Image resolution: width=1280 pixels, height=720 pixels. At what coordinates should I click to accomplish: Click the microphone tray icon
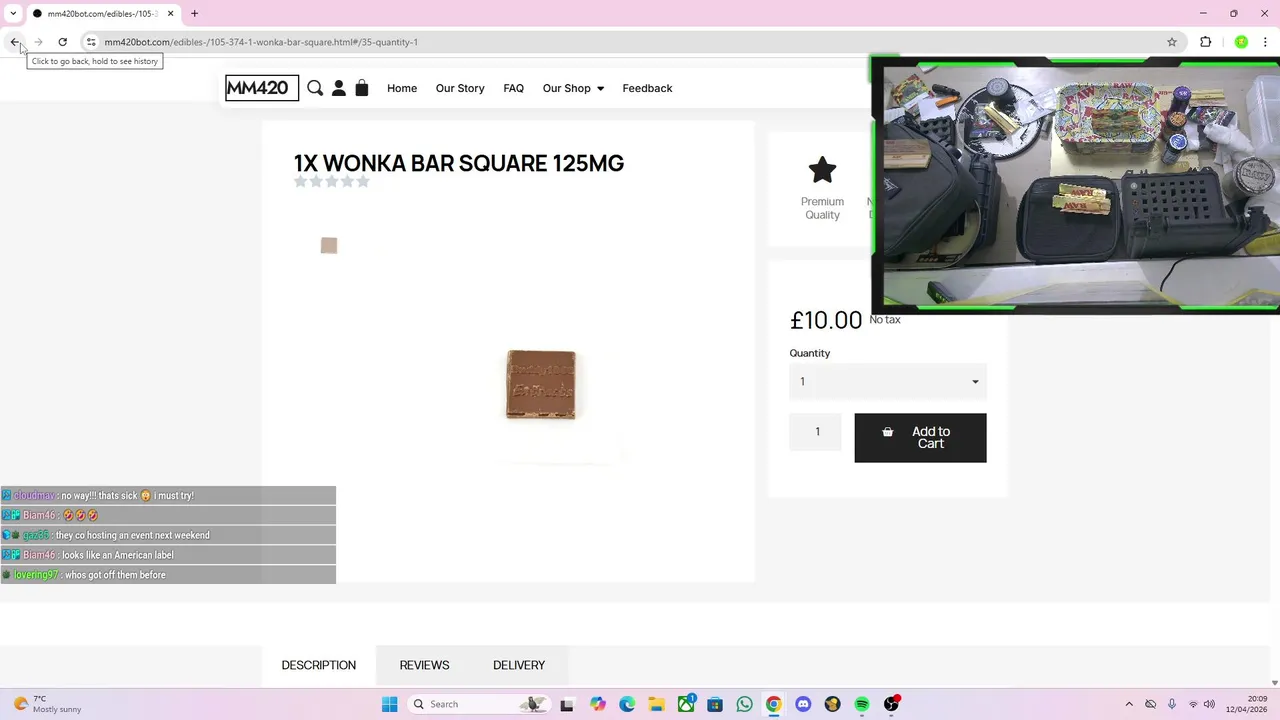coord(1172,704)
